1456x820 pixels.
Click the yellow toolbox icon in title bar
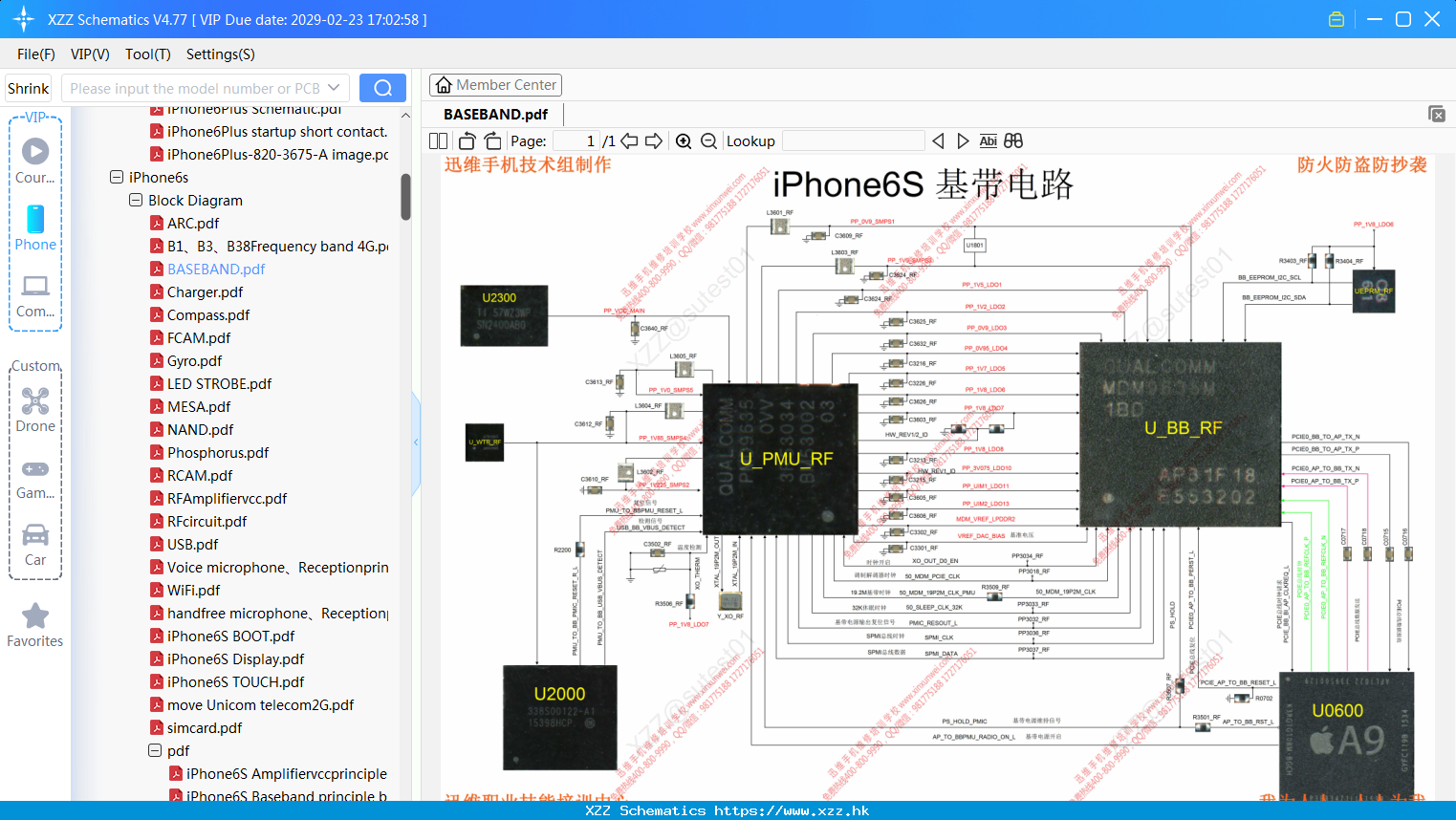pos(1336,19)
